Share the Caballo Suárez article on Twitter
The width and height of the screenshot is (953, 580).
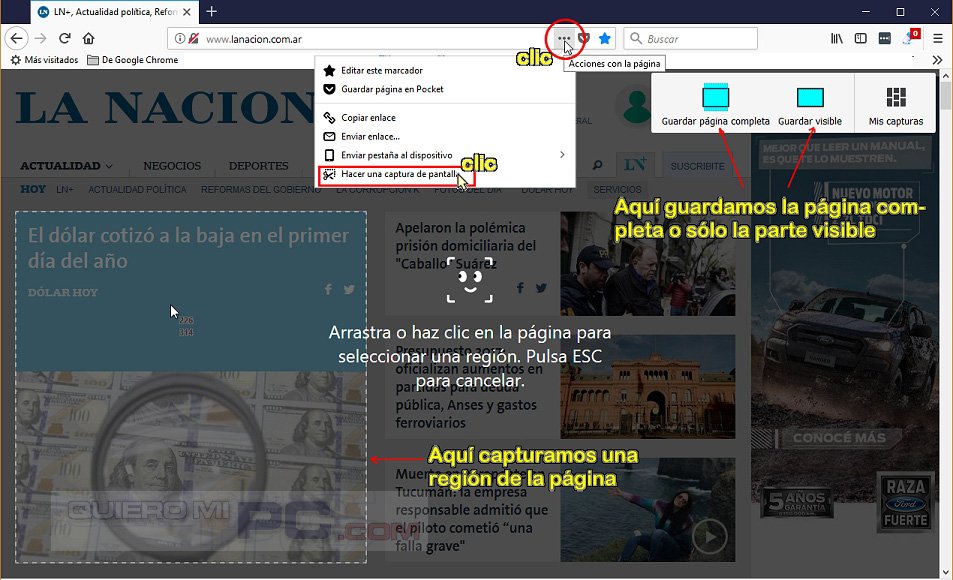[x=541, y=288]
